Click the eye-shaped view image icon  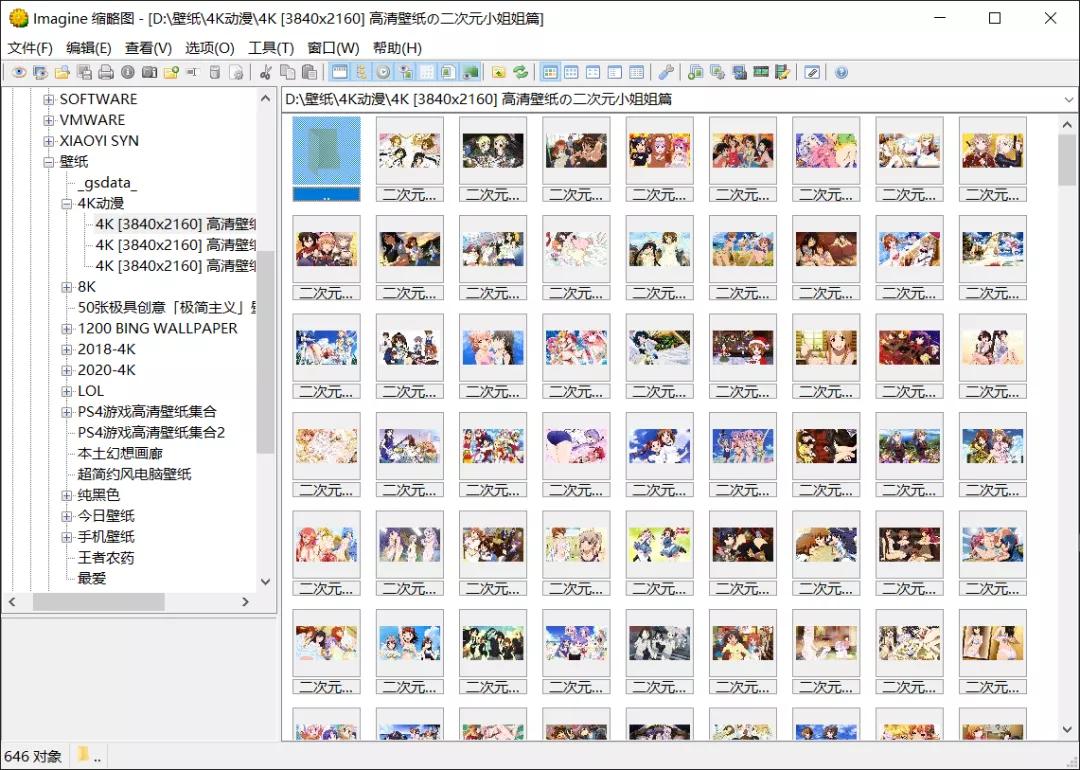coord(19,72)
